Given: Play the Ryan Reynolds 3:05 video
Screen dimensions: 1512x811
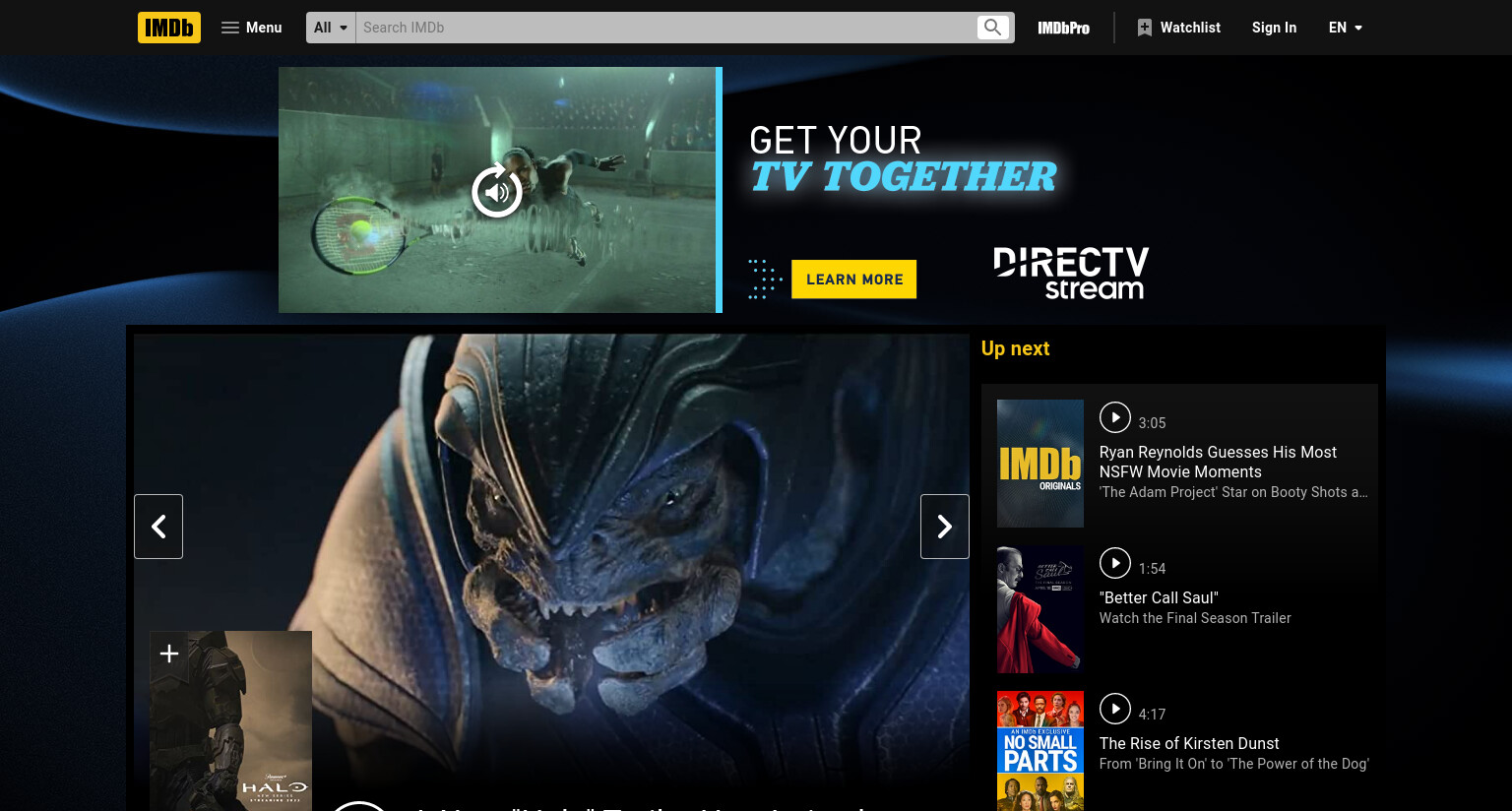Looking at the screenshot, I should 1115,417.
